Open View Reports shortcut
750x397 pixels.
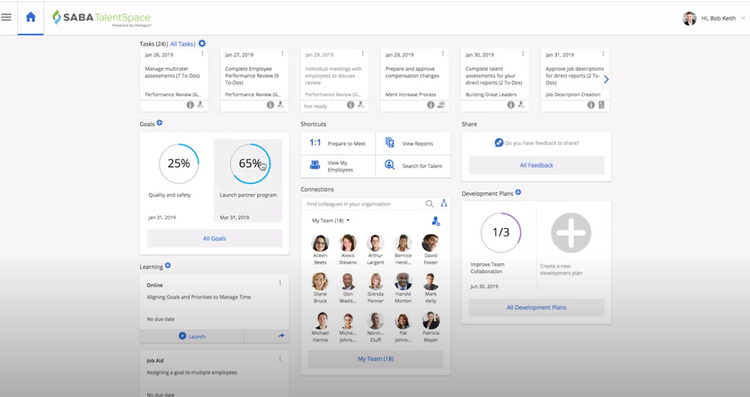(413, 143)
